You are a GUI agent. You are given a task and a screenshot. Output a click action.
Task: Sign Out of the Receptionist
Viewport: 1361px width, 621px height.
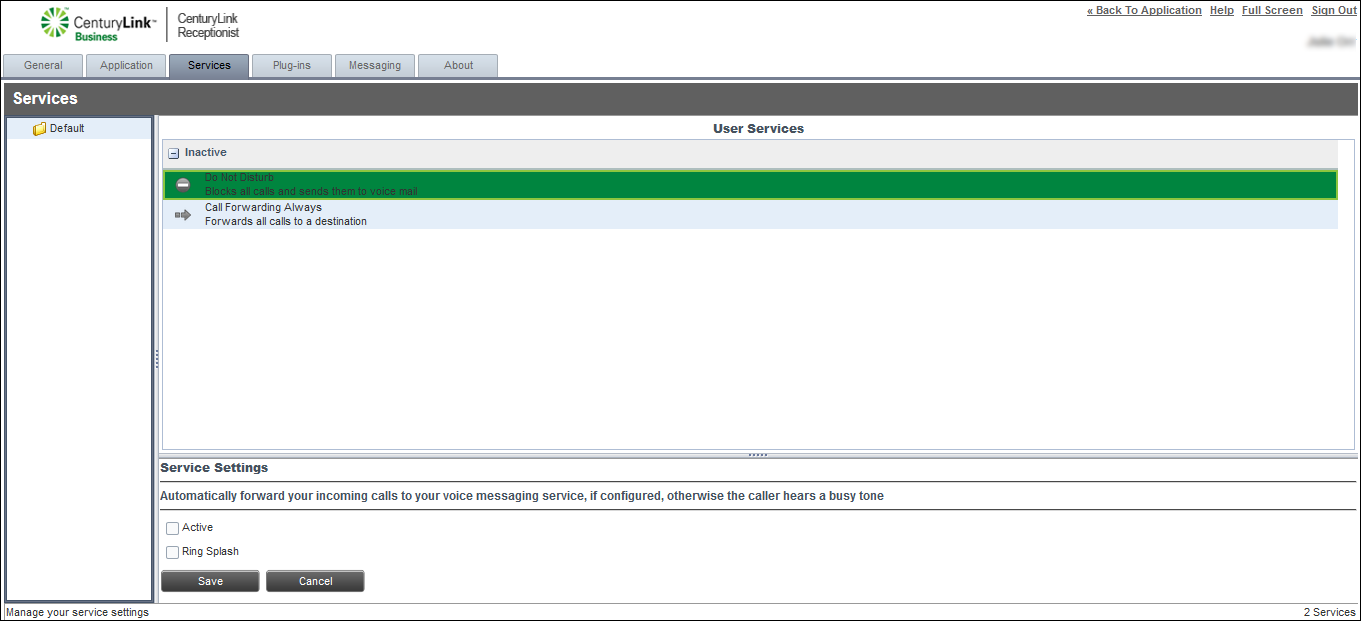pyautogui.click(x=1334, y=11)
